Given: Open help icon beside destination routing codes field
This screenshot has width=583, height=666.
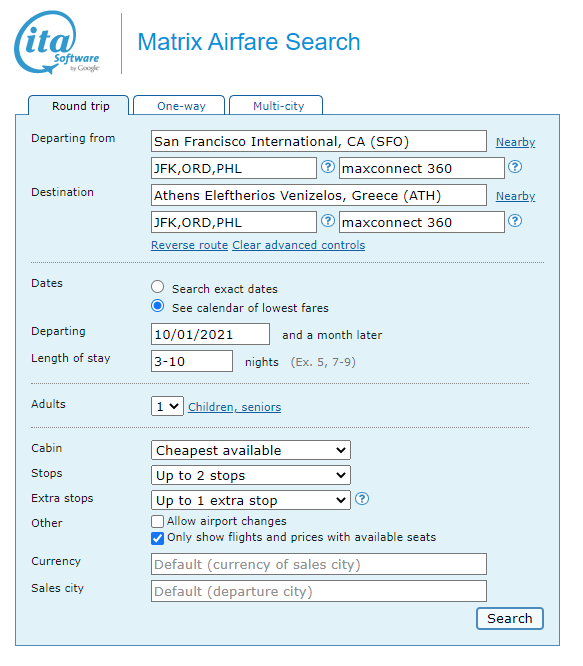Looking at the screenshot, I should (x=327, y=221).
